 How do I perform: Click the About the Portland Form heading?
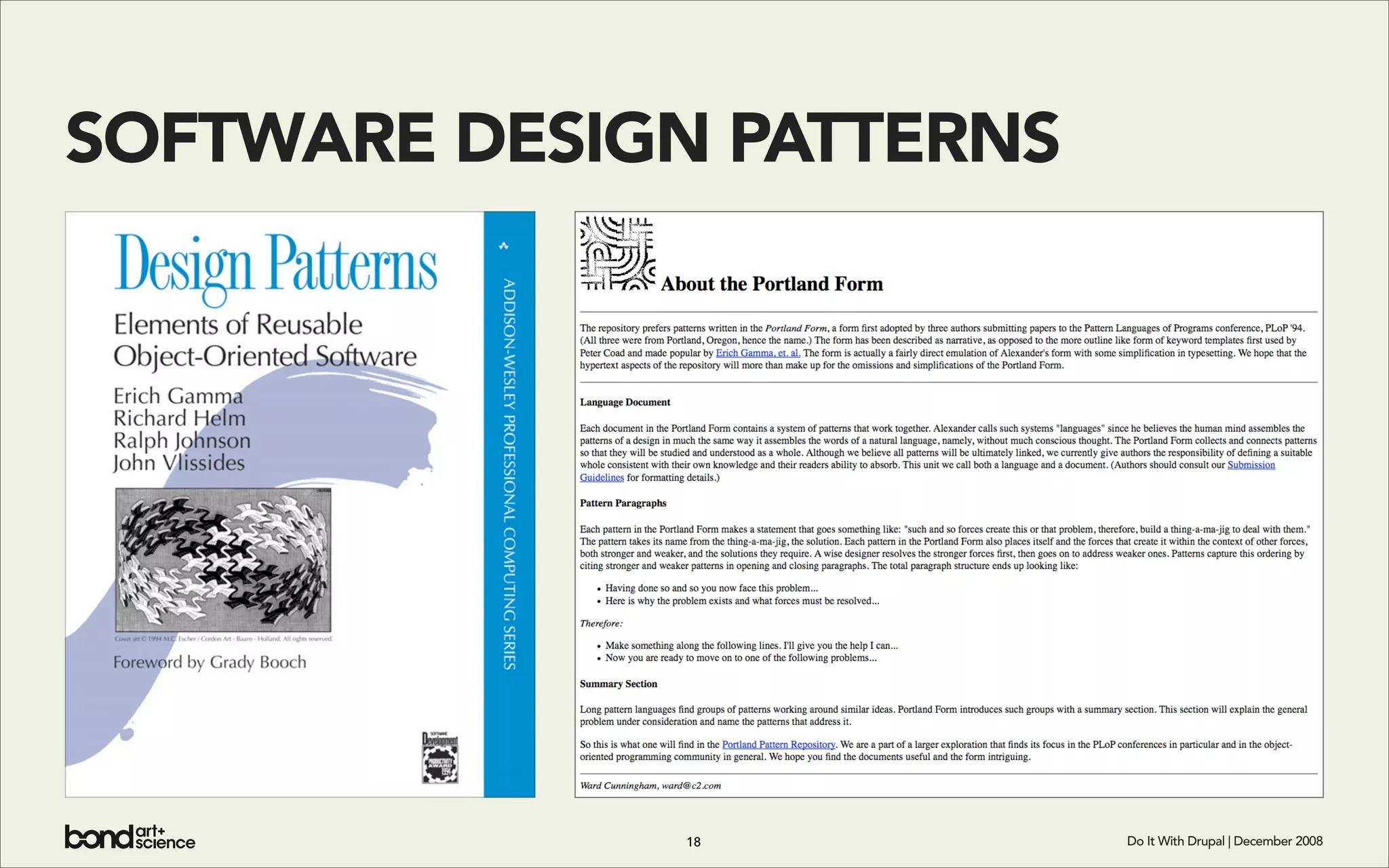pos(772,283)
